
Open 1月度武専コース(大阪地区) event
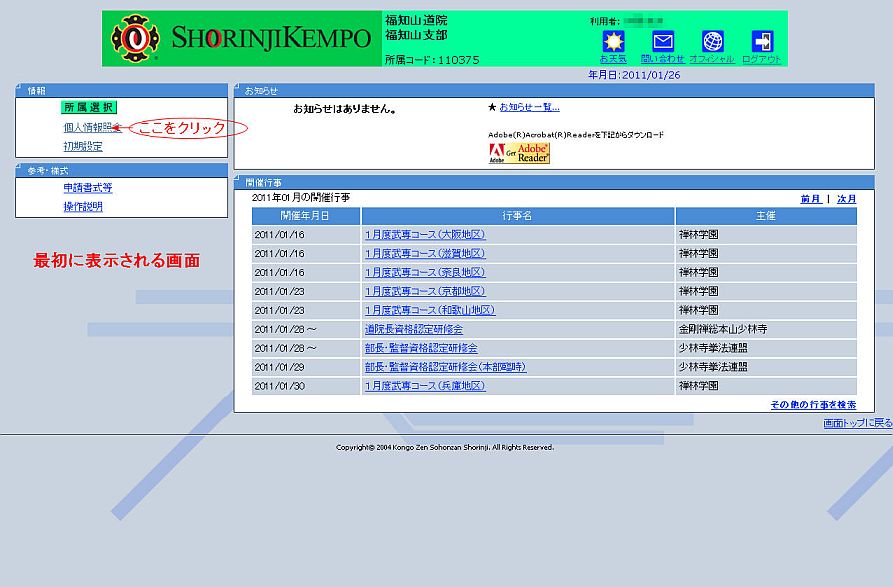click(425, 235)
